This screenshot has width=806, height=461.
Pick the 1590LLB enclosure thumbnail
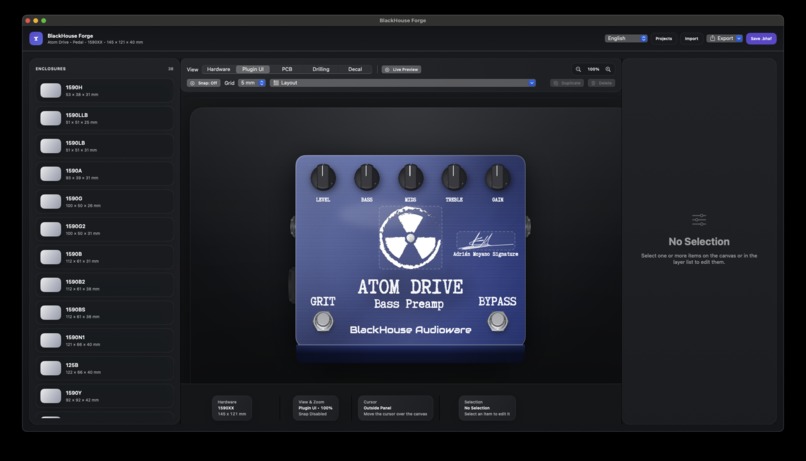coord(50,118)
